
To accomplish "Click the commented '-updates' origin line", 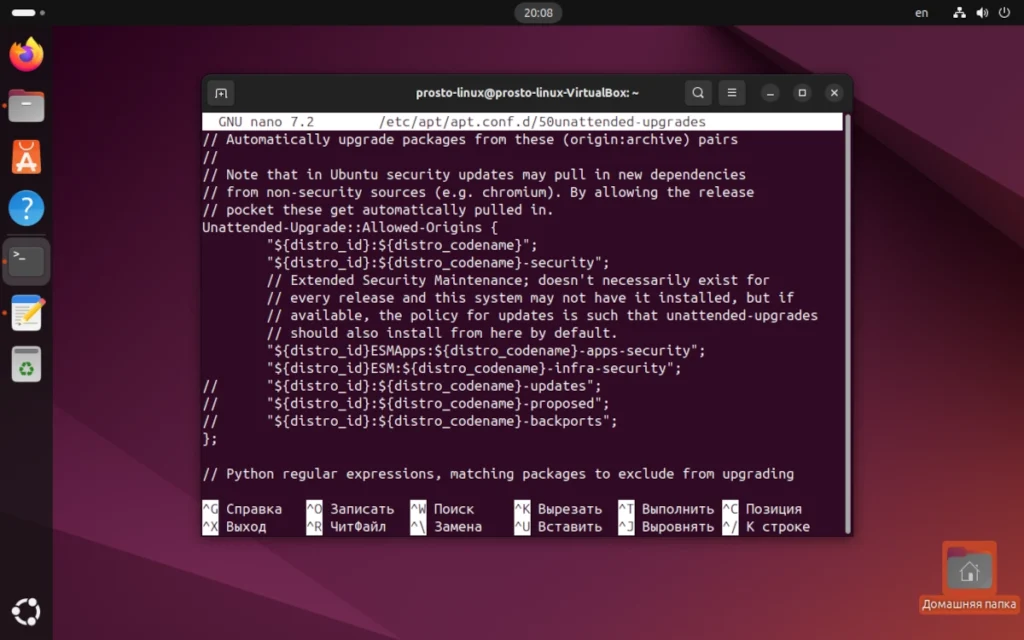I will 402,386.
